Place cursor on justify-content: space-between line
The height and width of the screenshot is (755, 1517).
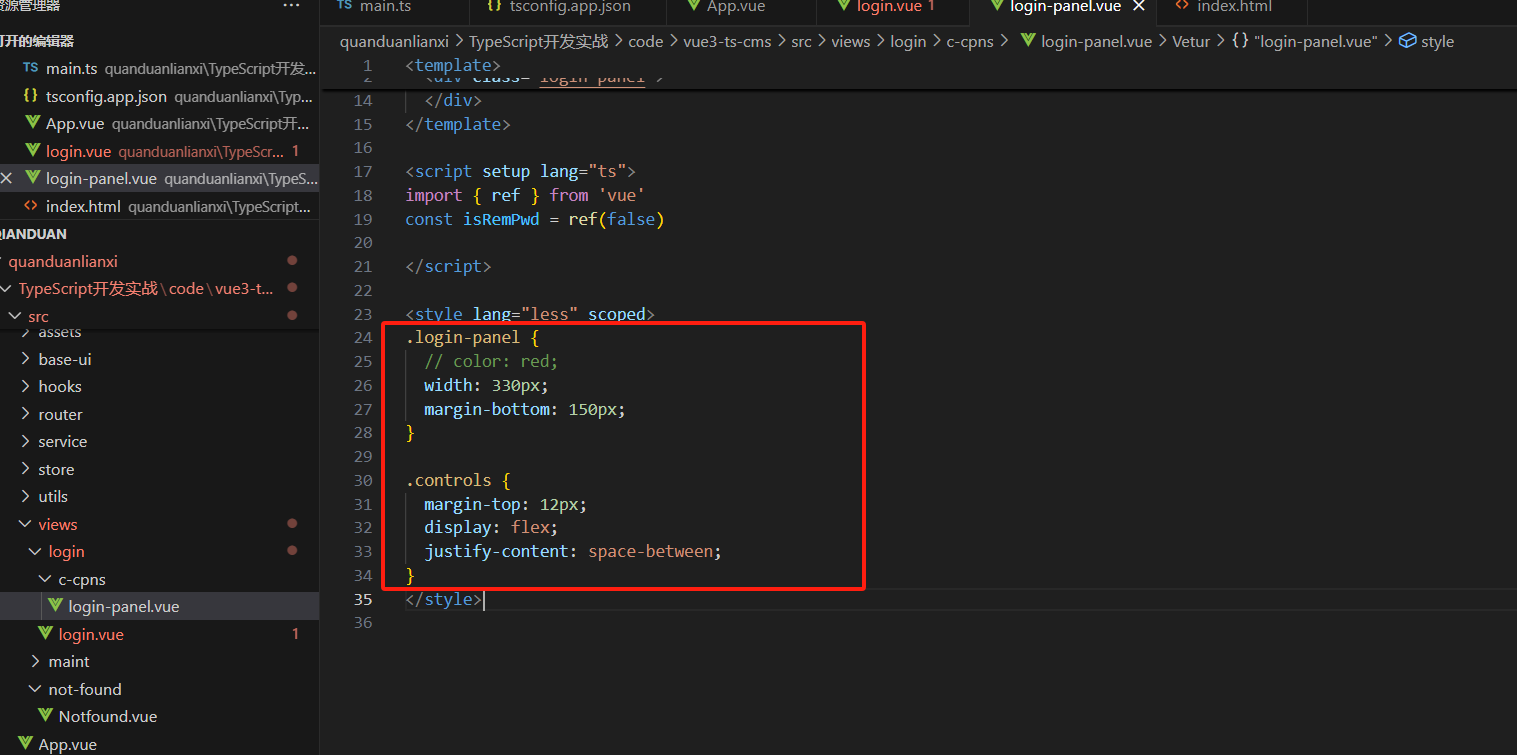point(572,551)
